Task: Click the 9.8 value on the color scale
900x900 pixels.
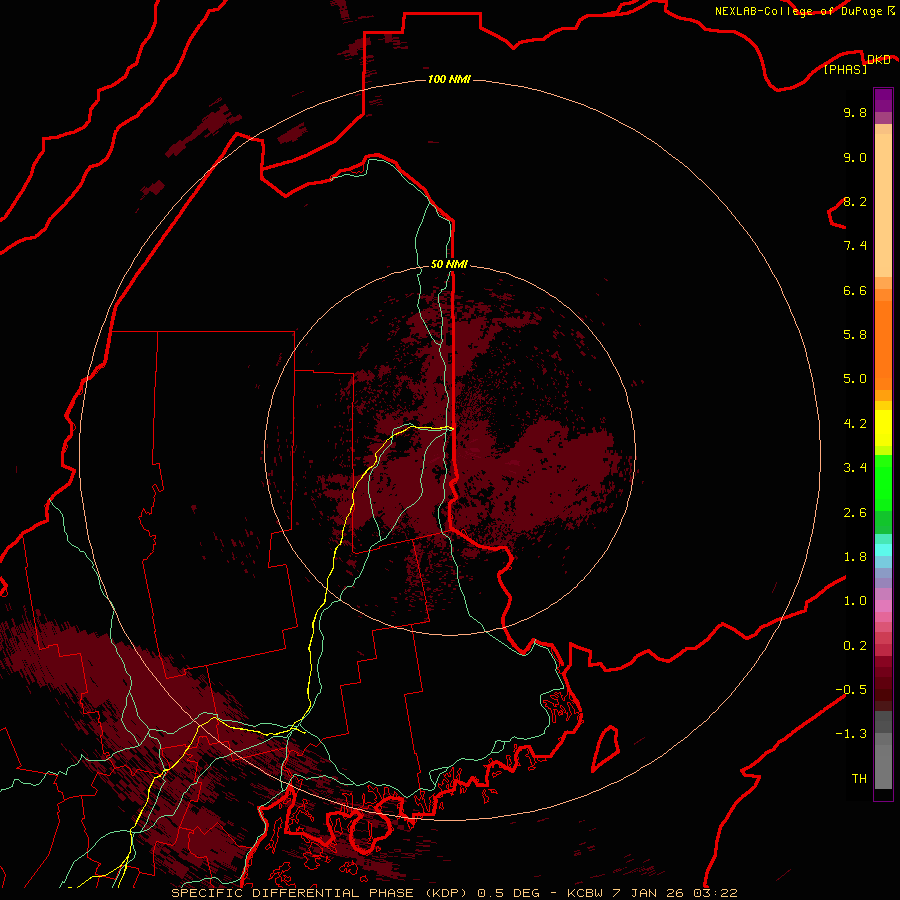Action: [855, 112]
